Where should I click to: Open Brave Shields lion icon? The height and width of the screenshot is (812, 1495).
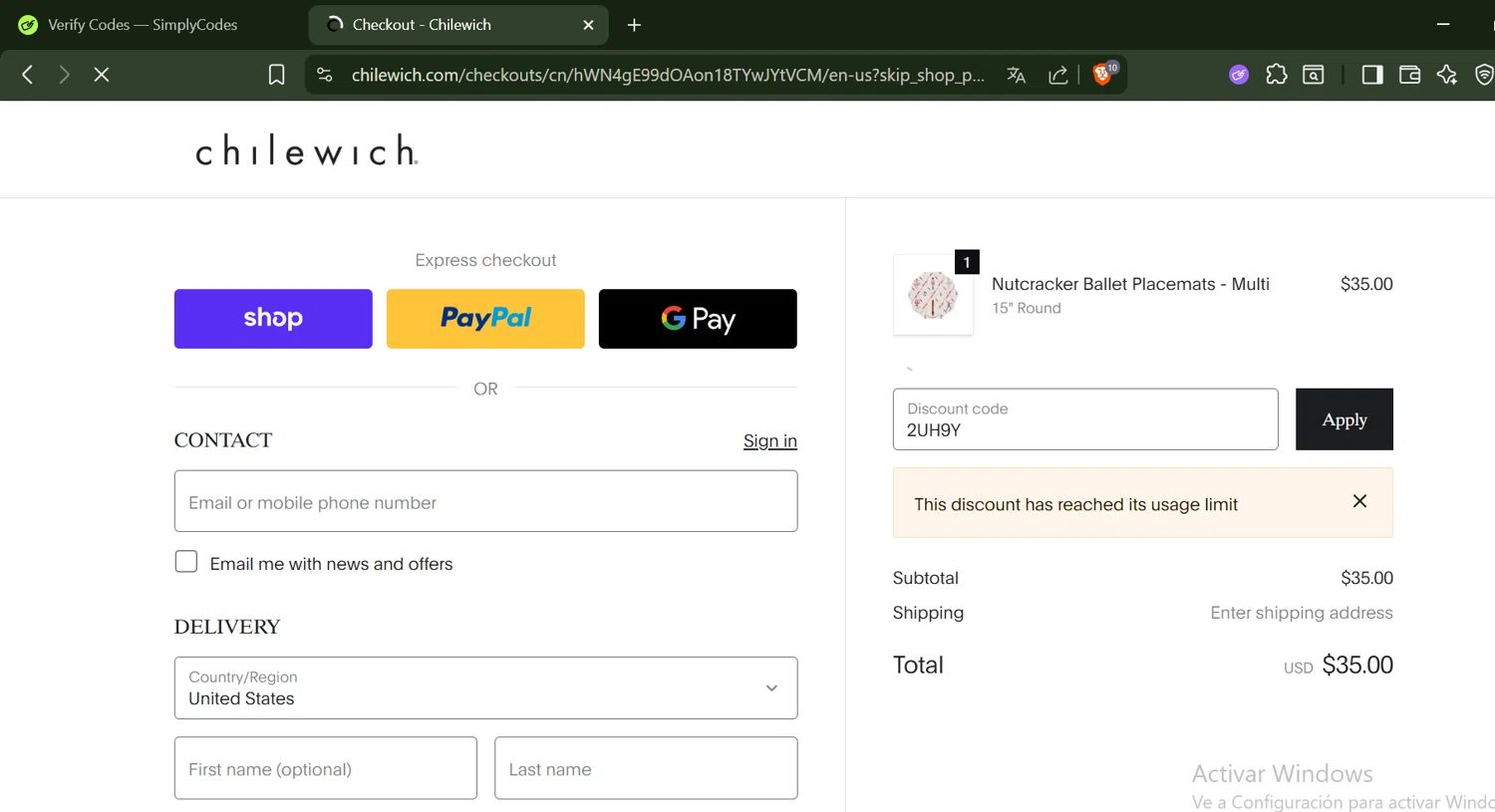point(1103,74)
